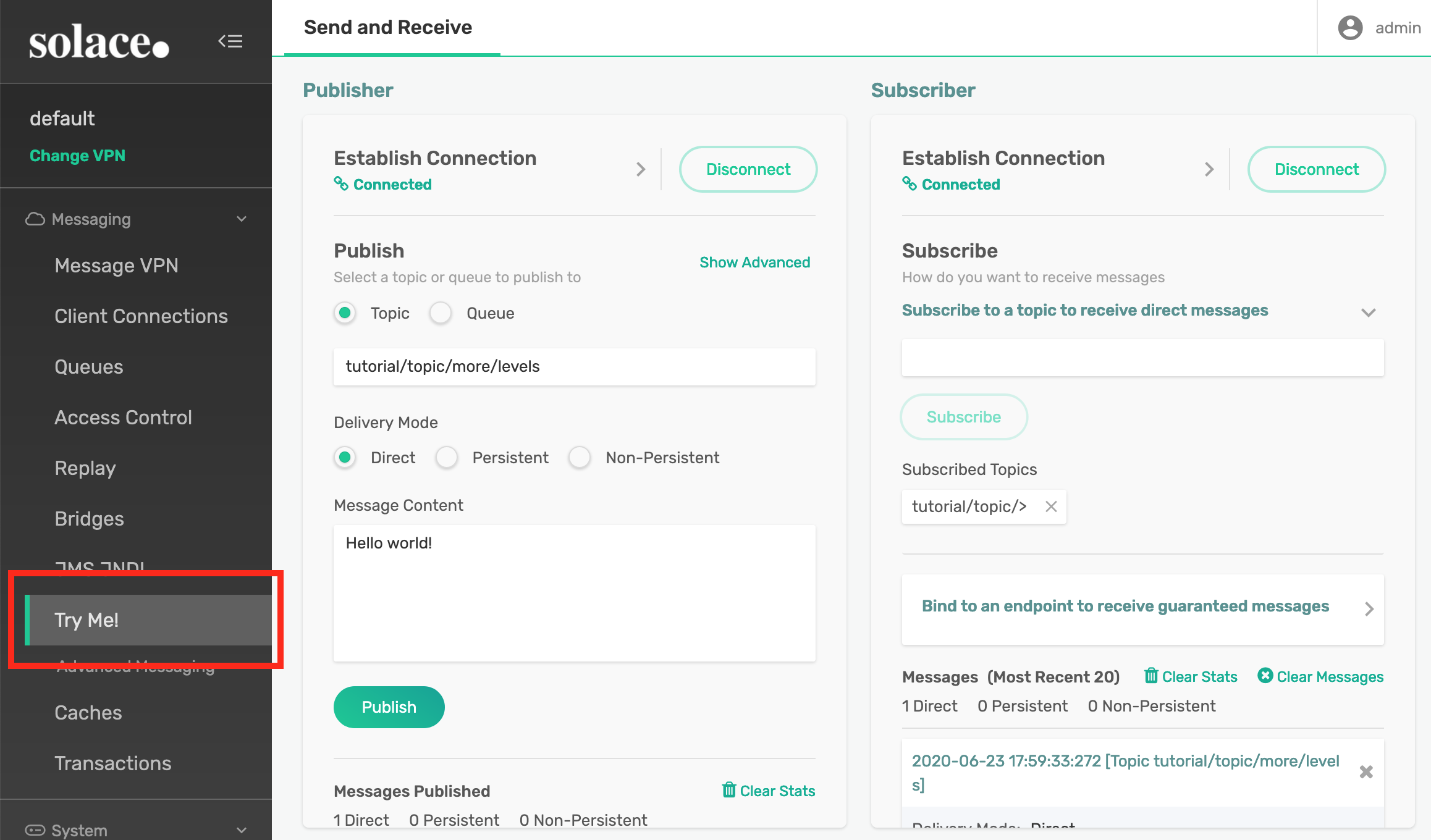The image size is (1431, 840).
Task: Open Client Connections in sidebar
Action: (x=141, y=316)
